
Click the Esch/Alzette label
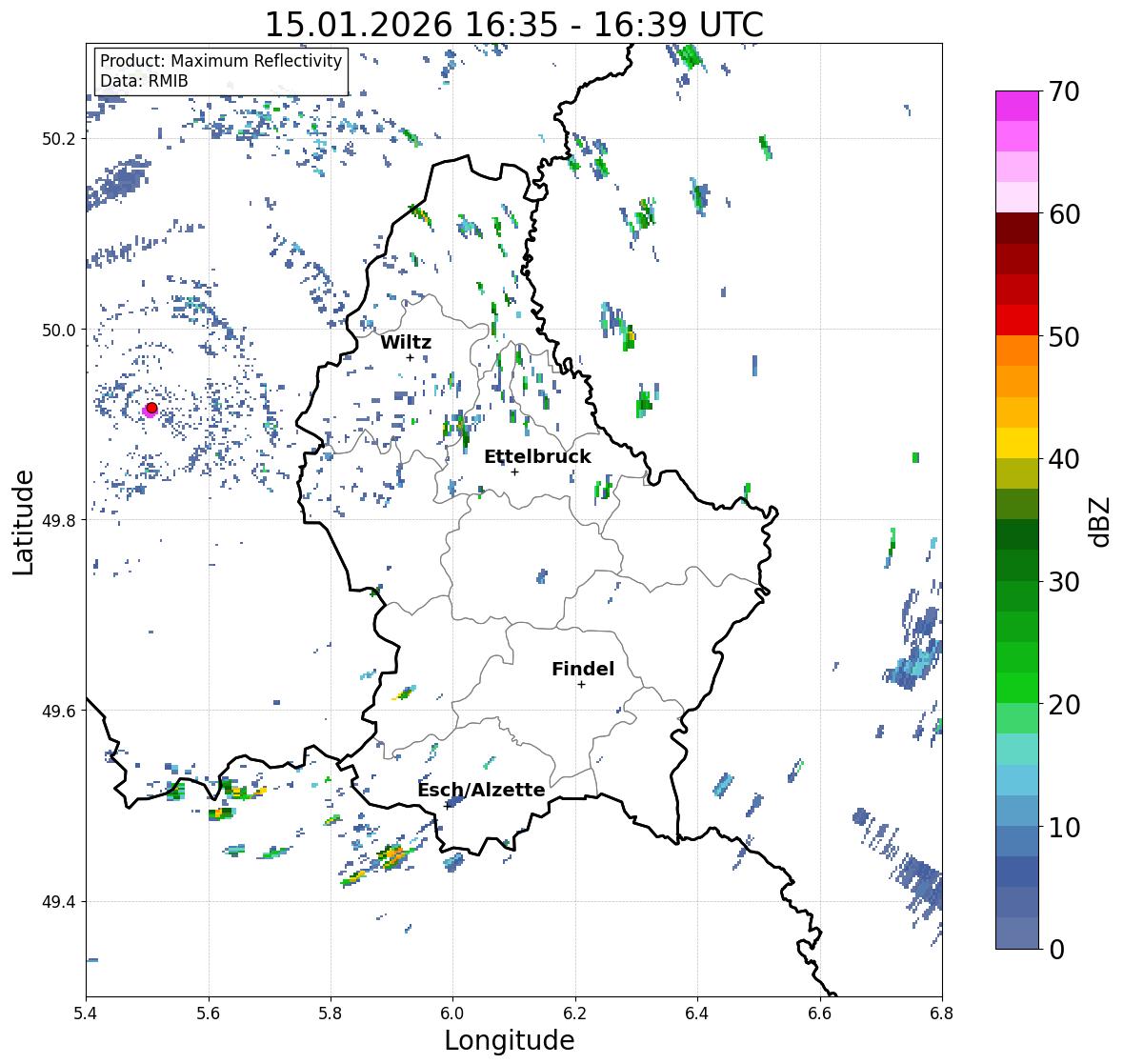(481, 790)
